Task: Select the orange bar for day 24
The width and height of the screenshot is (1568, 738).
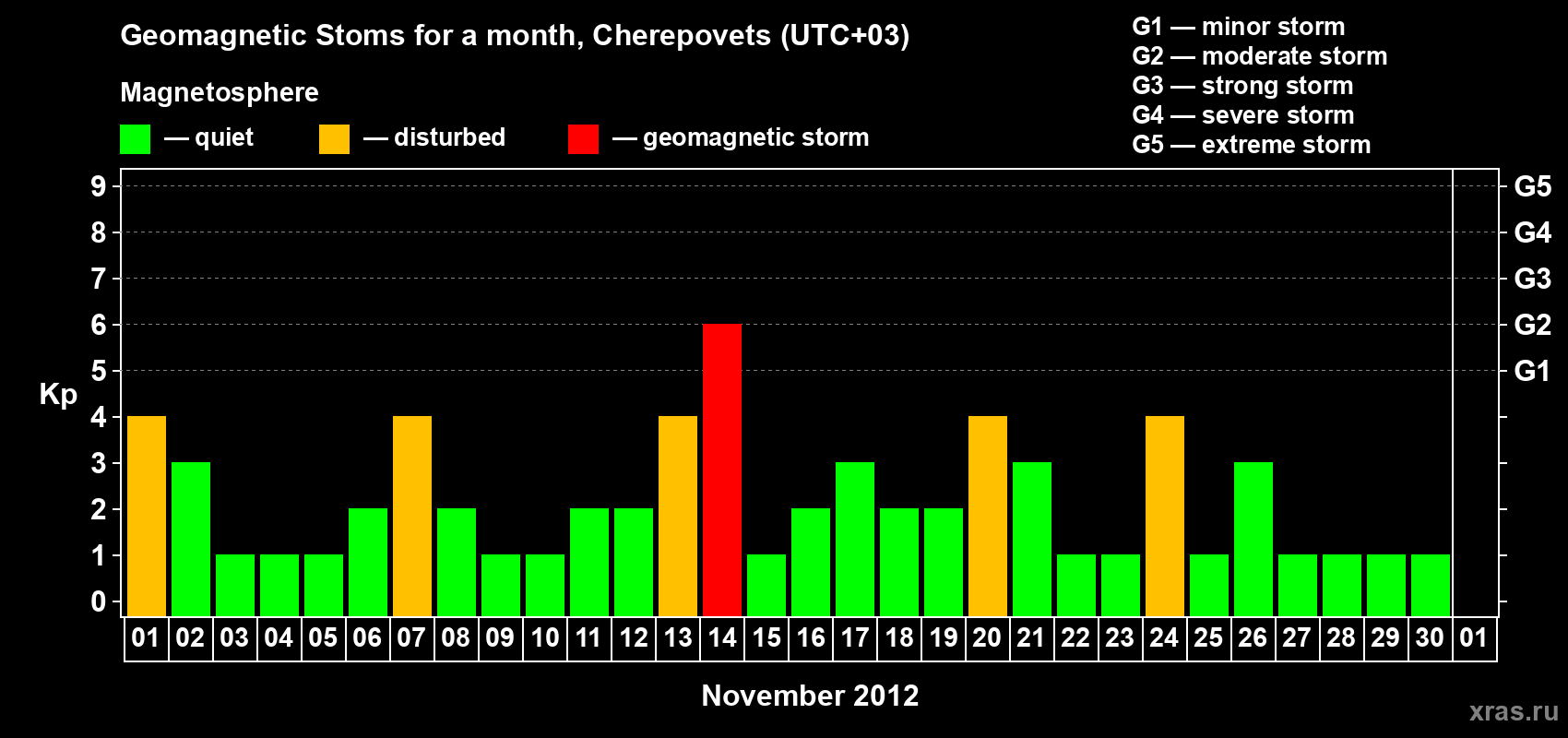Action: pyautogui.click(x=1165, y=516)
